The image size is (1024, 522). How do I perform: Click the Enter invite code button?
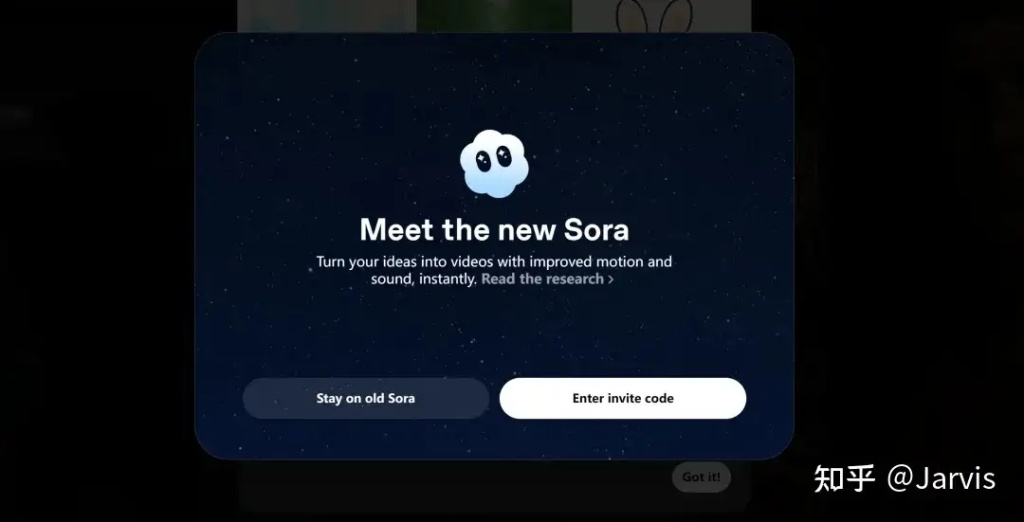623,399
